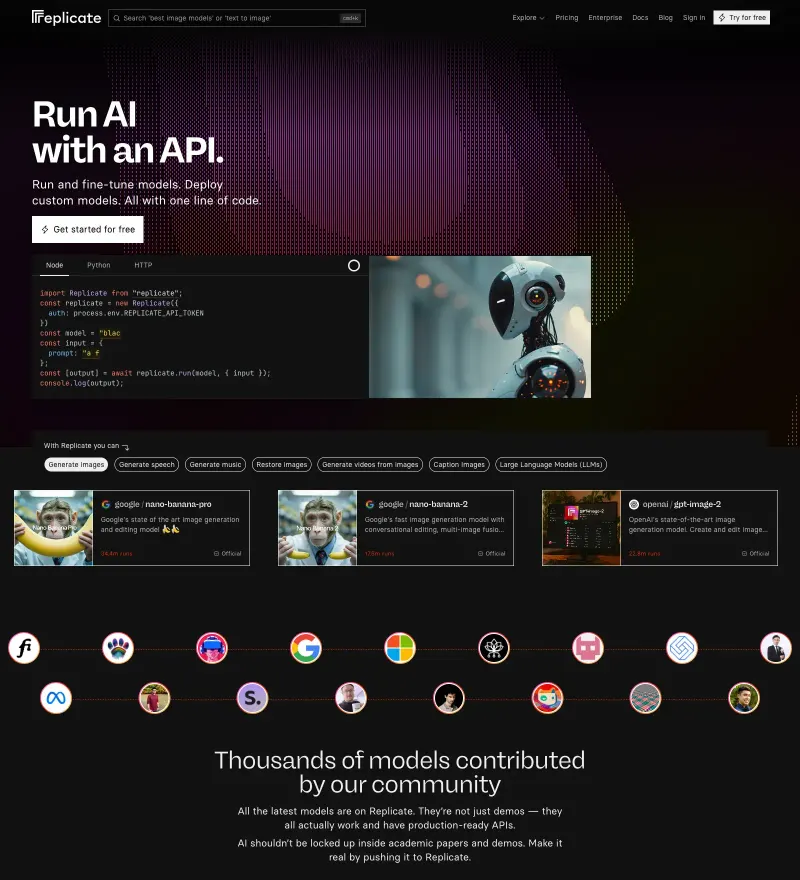Click the Google logo on the nano-banana-pro card
Viewport: 800px width, 880px height.
tap(106, 504)
